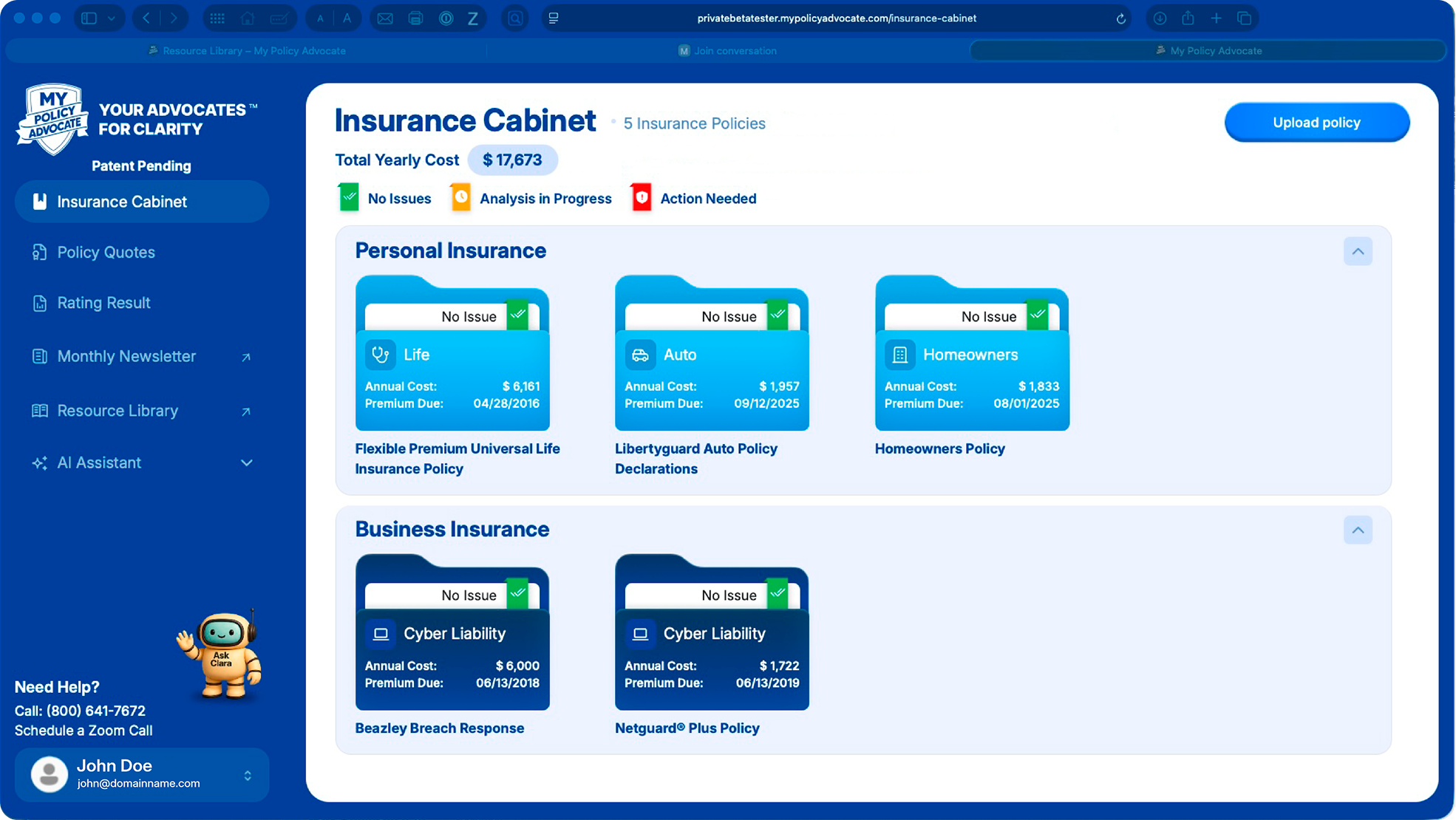The width and height of the screenshot is (1456, 820).
Task: Expand the John Doe account selector
Action: pos(248,775)
